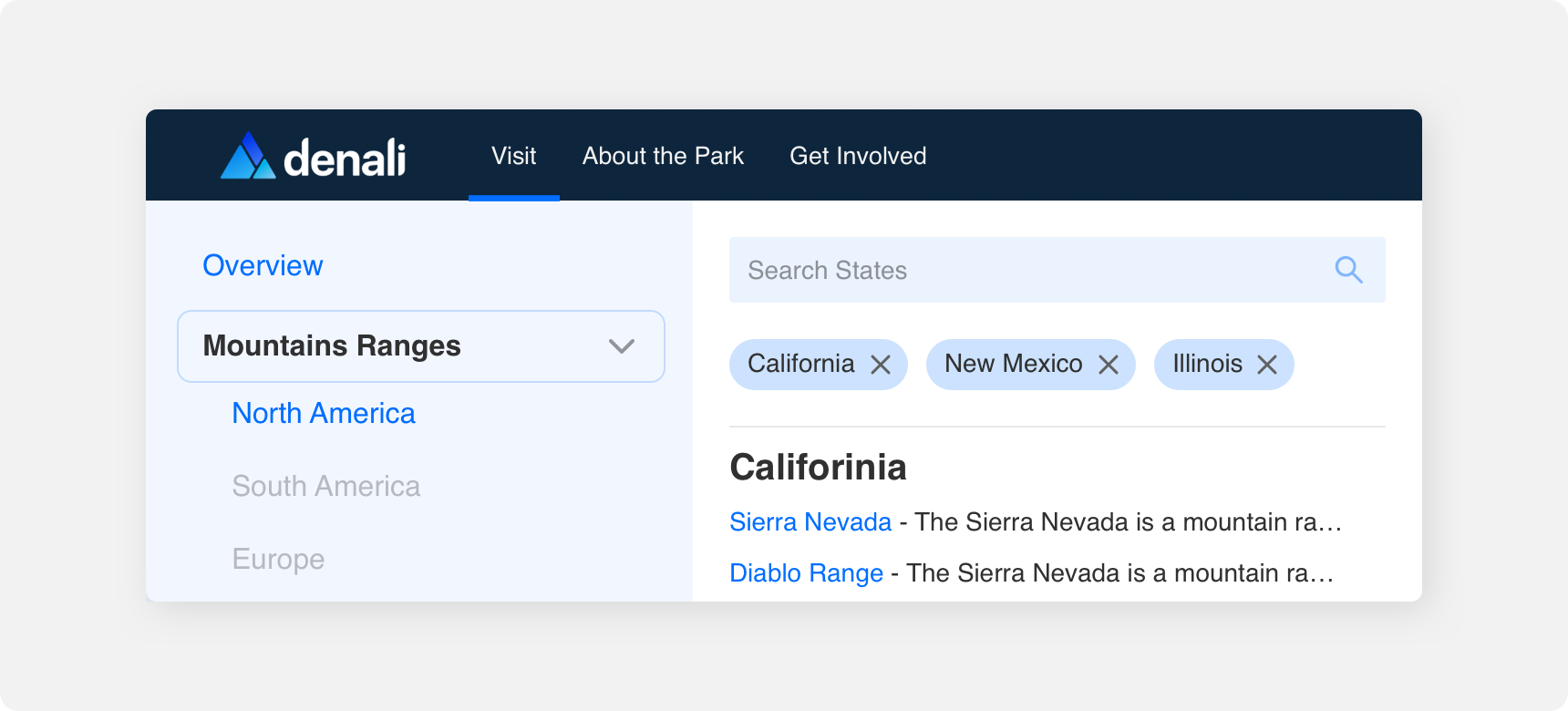Open the About the Park tab
The width and height of the screenshot is (1568, 711).
663,156
